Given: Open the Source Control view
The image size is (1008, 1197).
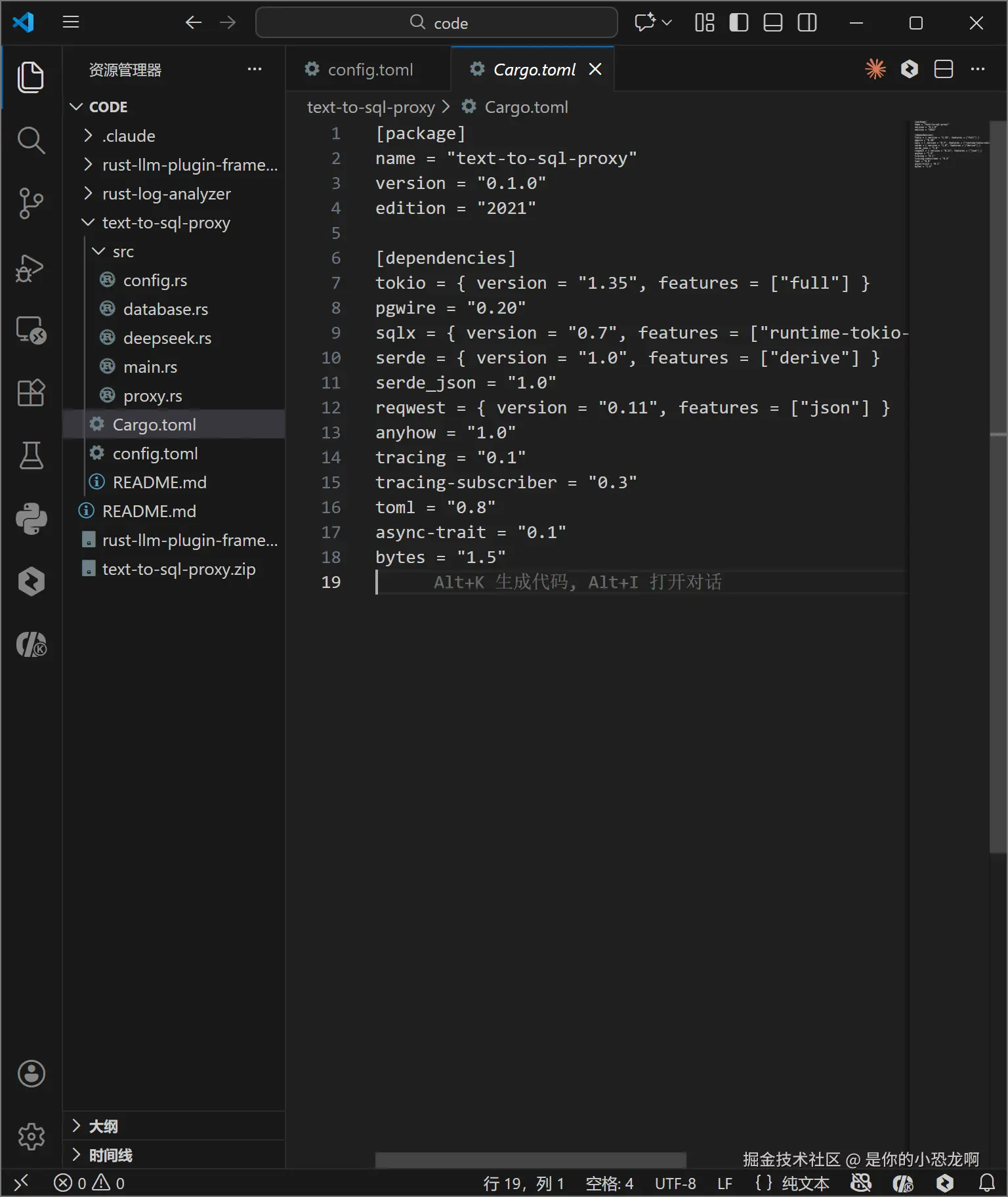Looking at the screenshot, I should click(x=31, y=203).
